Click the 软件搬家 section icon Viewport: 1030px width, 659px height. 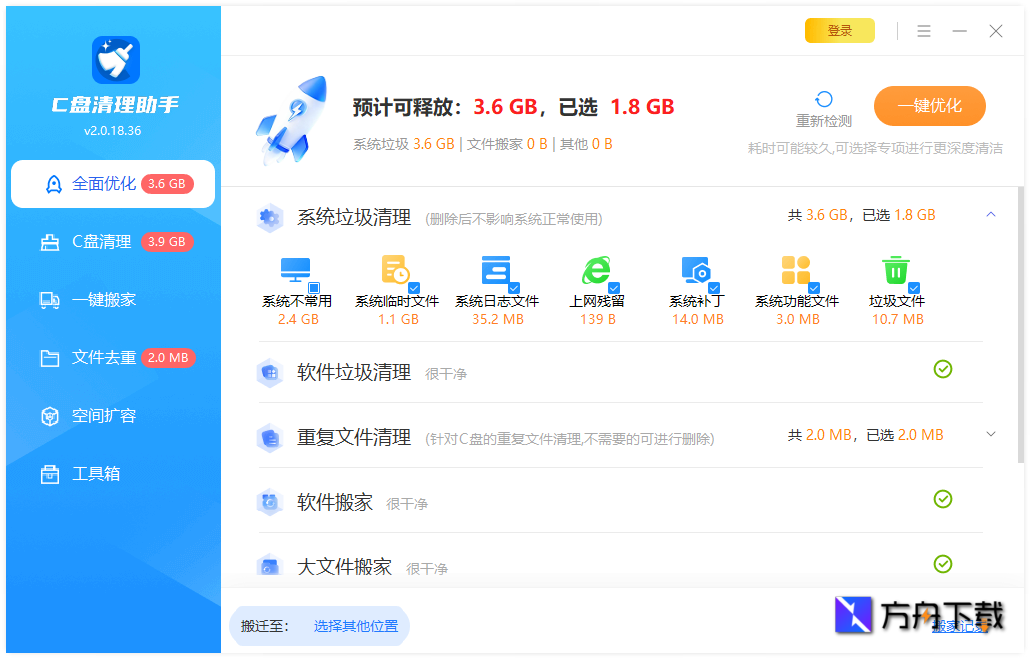pos(269,500)
